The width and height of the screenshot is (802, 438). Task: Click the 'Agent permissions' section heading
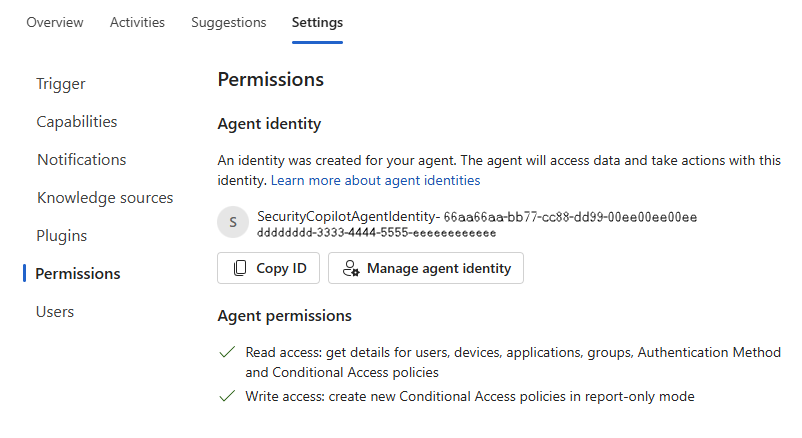pos(285,316)
